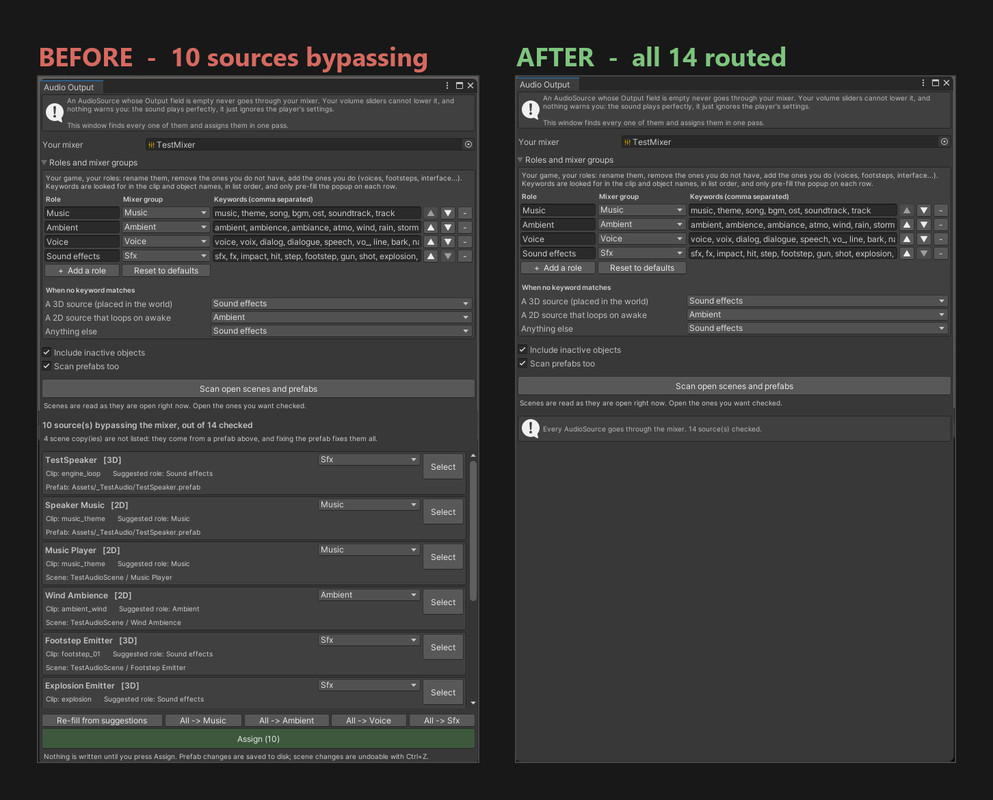Remove Voice role in AFTER window
Viewport: 993px width, 800px height.
[941, 239]
